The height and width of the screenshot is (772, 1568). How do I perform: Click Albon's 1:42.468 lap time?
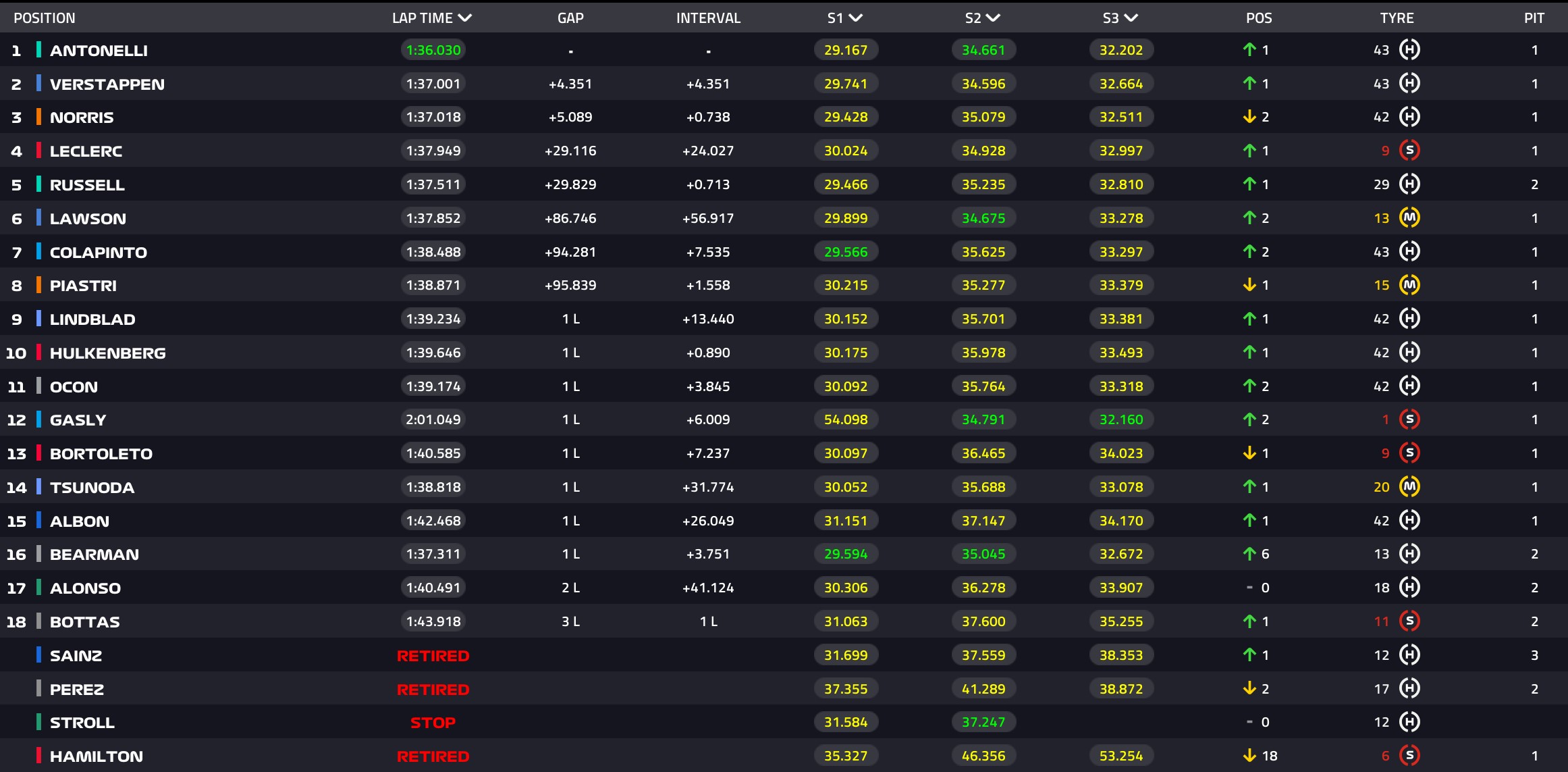(433, 521)
